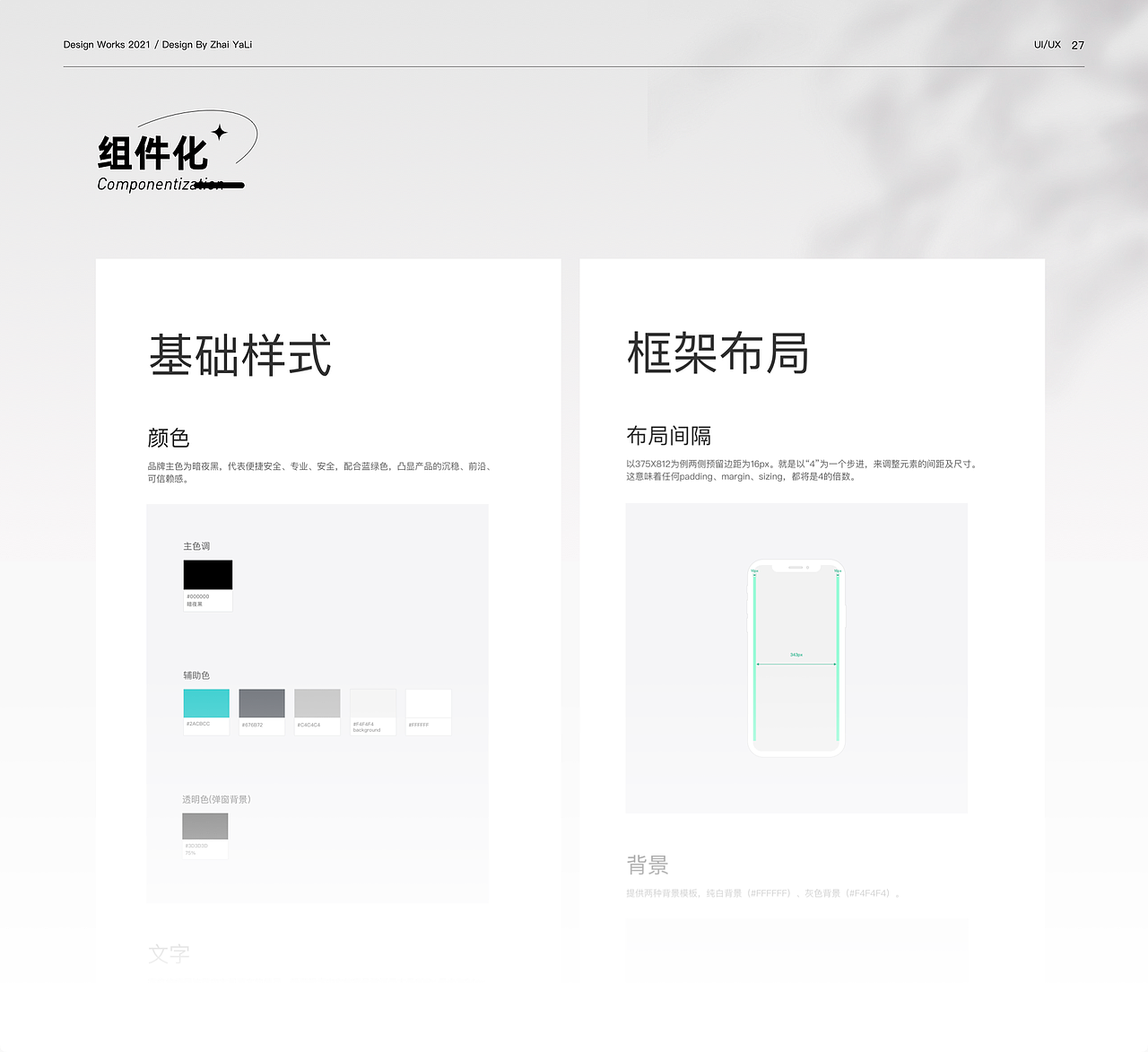
Task: Click the 背景 section heading
Action: pyautogui.click(x=648, y=865)
